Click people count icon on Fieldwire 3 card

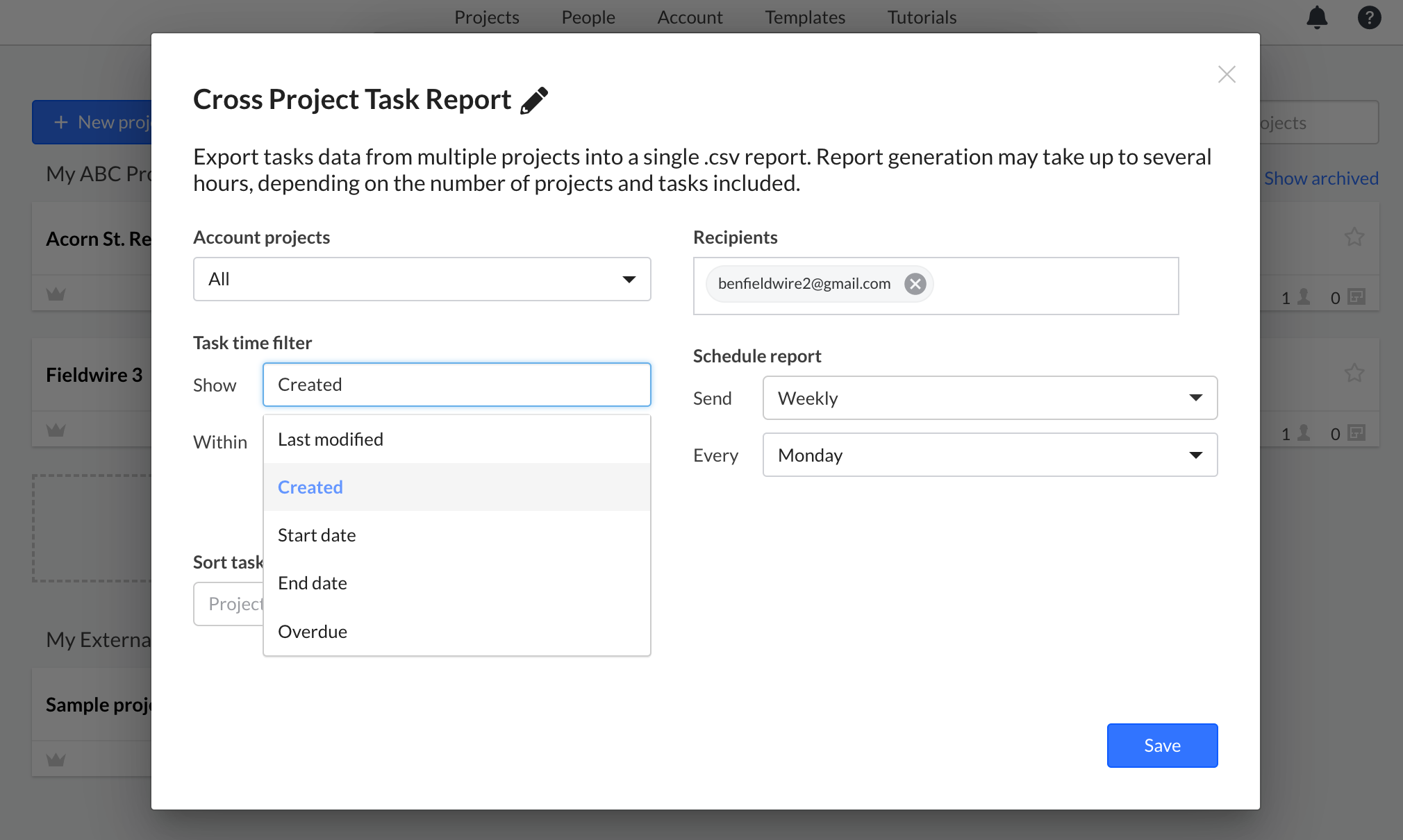tap(1304, 433)
